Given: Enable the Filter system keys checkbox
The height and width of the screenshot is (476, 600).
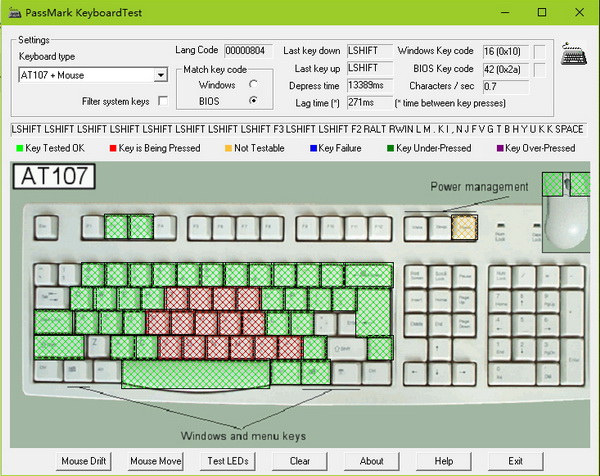Looking at the screenshot, I should click(x=163, y=101).
